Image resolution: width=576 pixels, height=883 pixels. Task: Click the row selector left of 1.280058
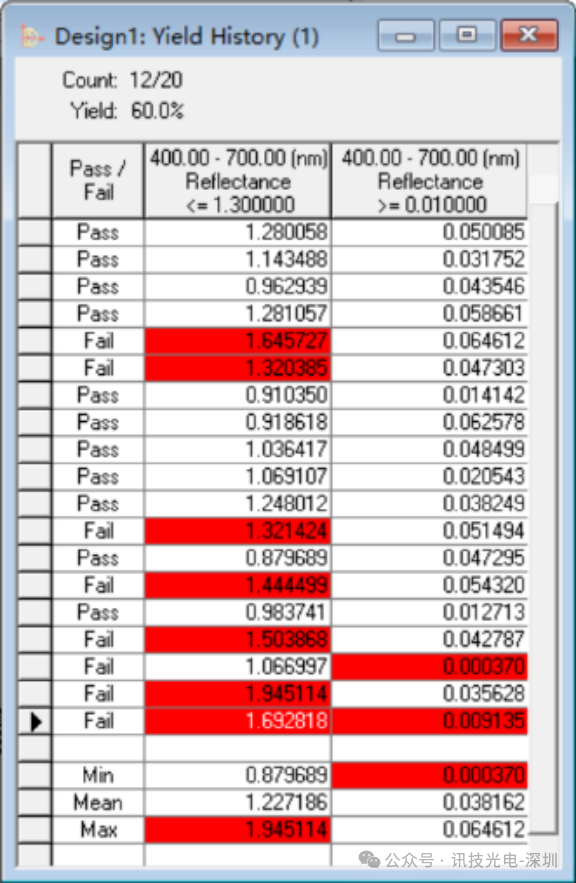34,232
